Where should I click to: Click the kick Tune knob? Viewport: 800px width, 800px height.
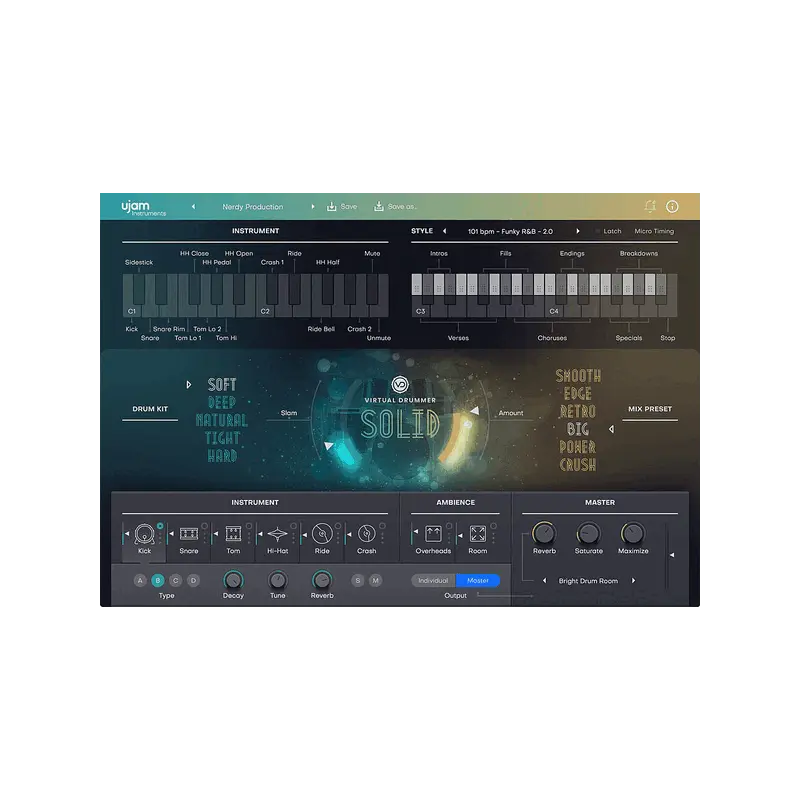[x=278, y=580]
